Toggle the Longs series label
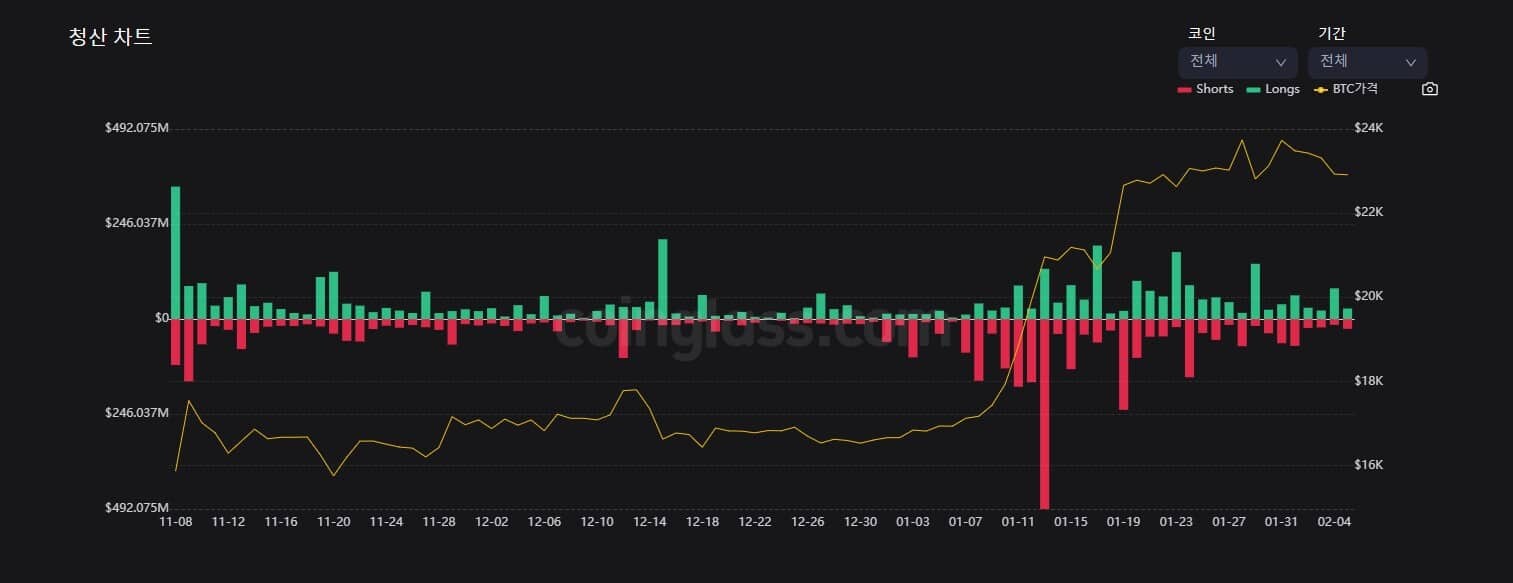This screenshot has width=1513, height=583. [x=1282, y=89]
